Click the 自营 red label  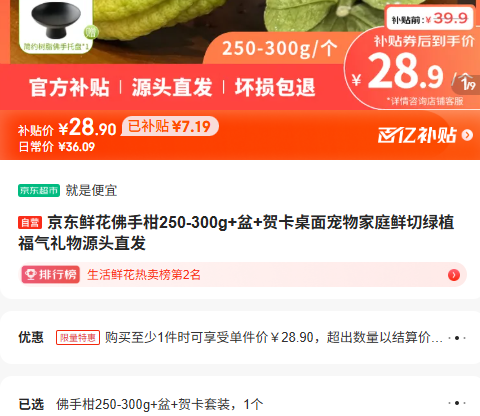coord(30,223)
